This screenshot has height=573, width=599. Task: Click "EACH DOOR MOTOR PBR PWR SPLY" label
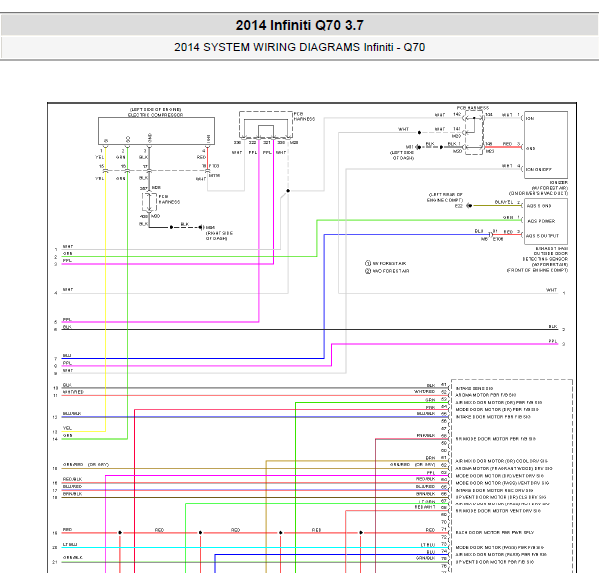pos(495,533)
